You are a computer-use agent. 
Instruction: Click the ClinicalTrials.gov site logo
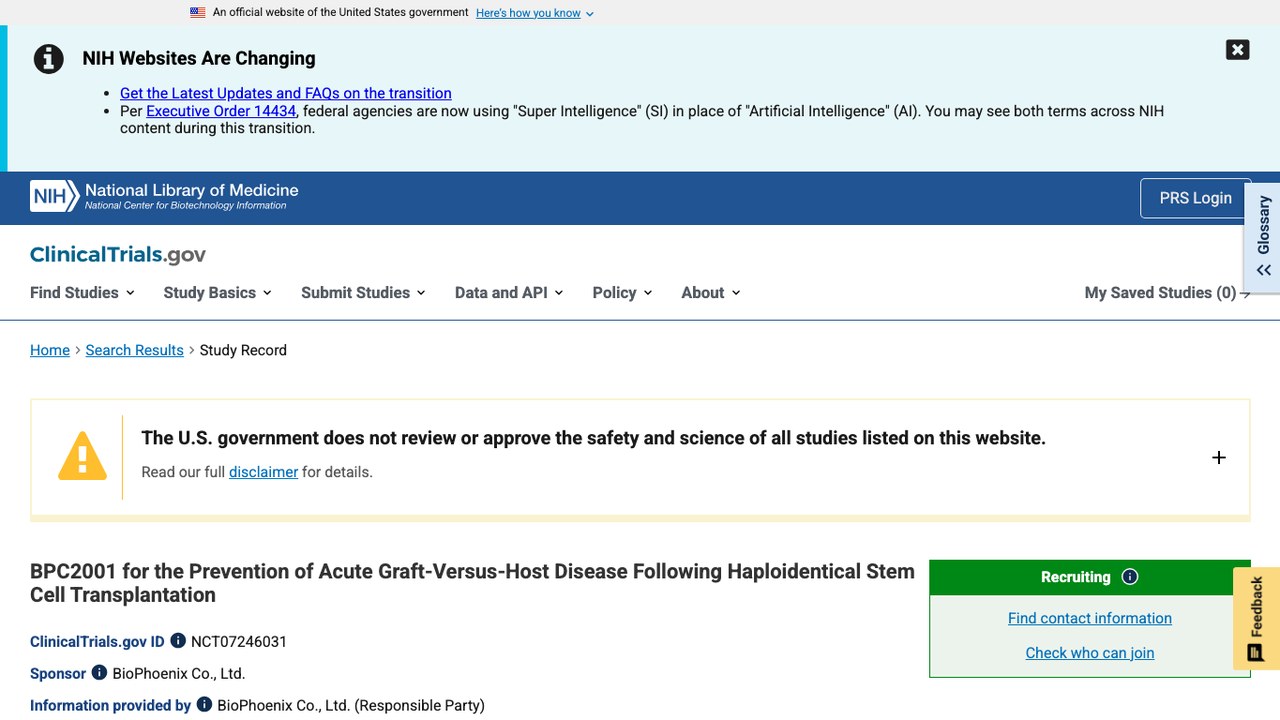[x=118, y=255]
